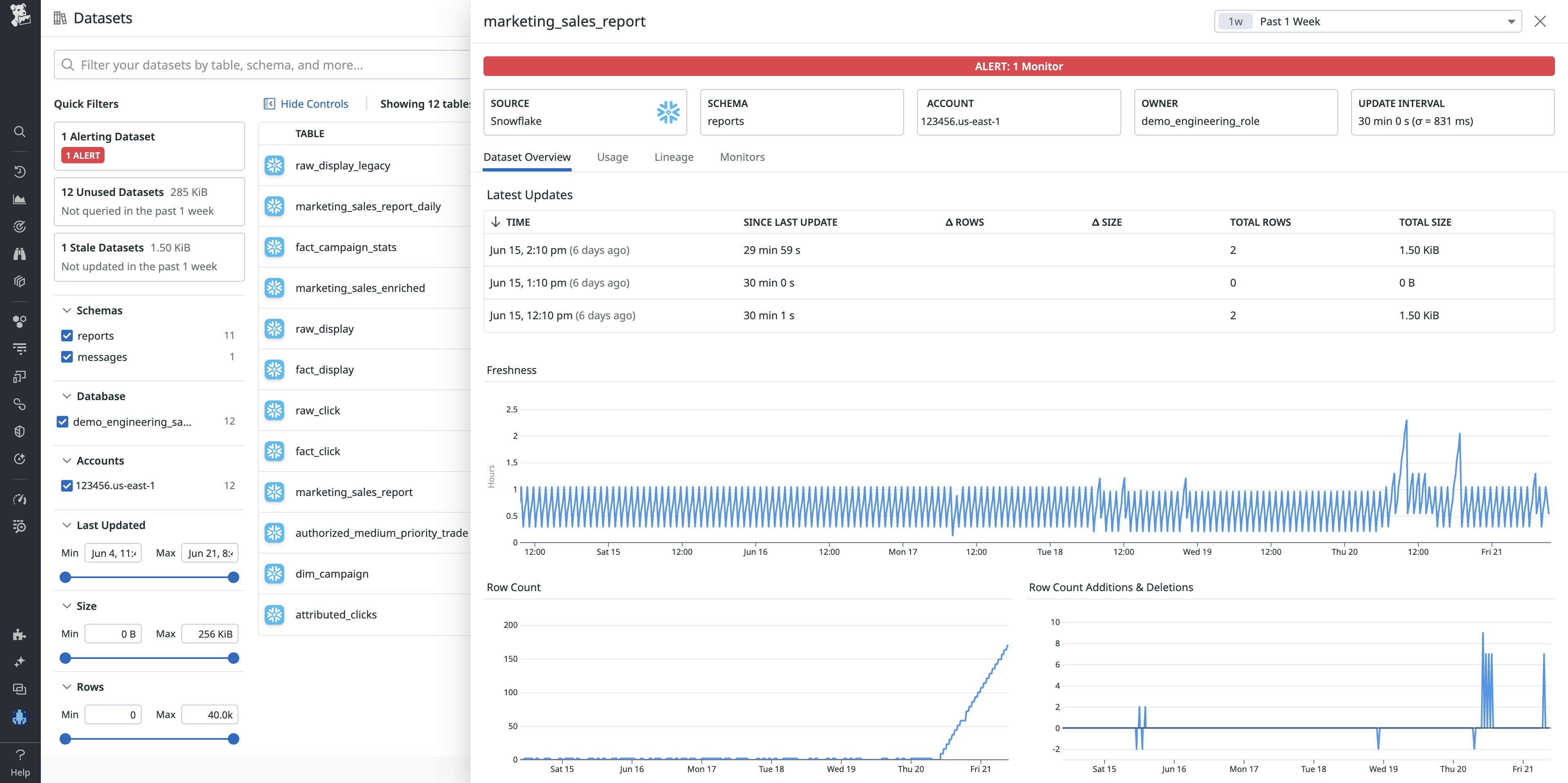Viewport: 1568px width, 783px height.
Task: Open search from the left sidebar
Action: 20,132
